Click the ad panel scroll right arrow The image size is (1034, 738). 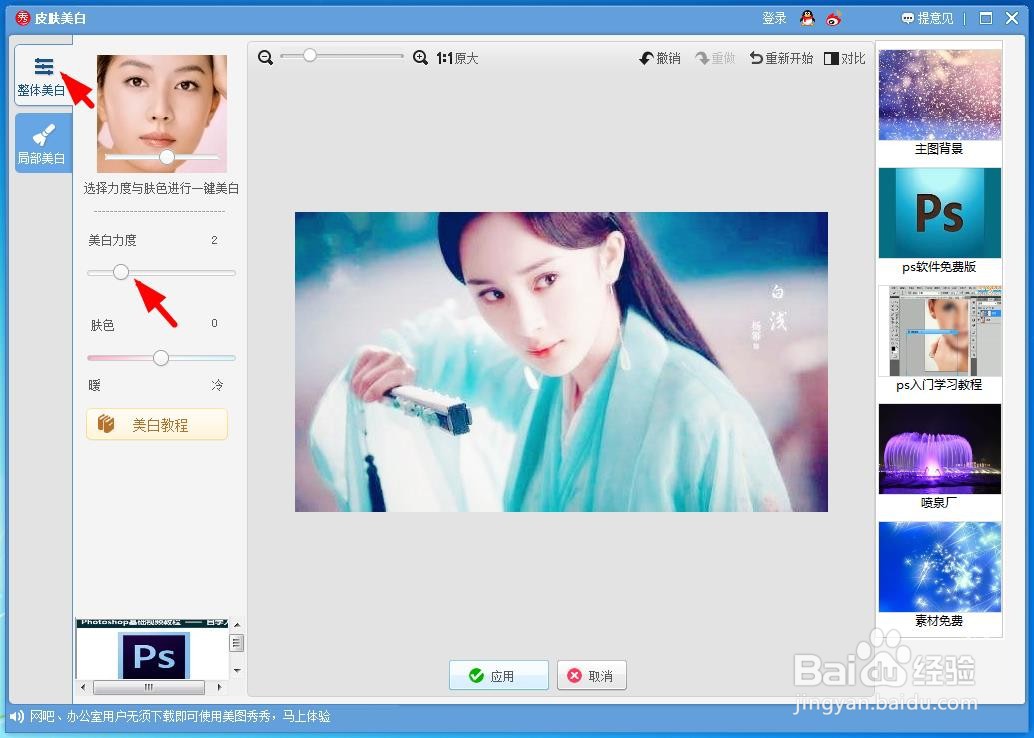point(220,687)
